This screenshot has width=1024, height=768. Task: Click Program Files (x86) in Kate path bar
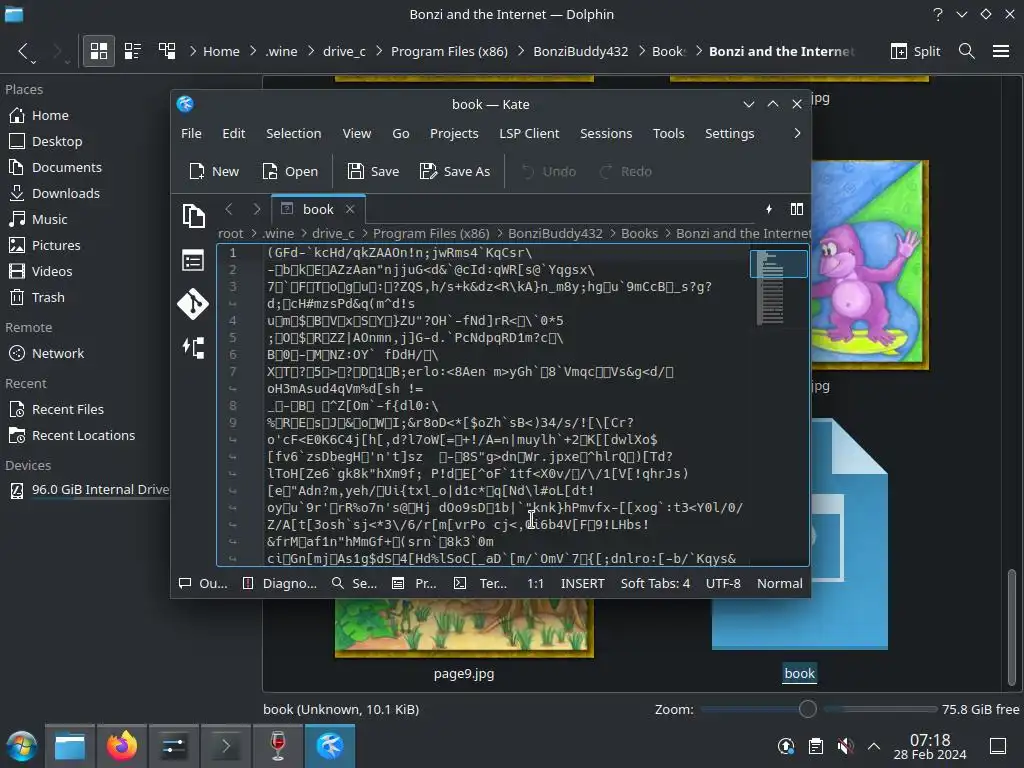431,233
